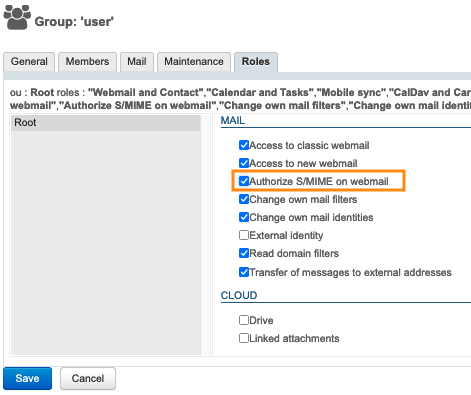Click the Save button
This screenshot has width=471, height=395.
27,378
